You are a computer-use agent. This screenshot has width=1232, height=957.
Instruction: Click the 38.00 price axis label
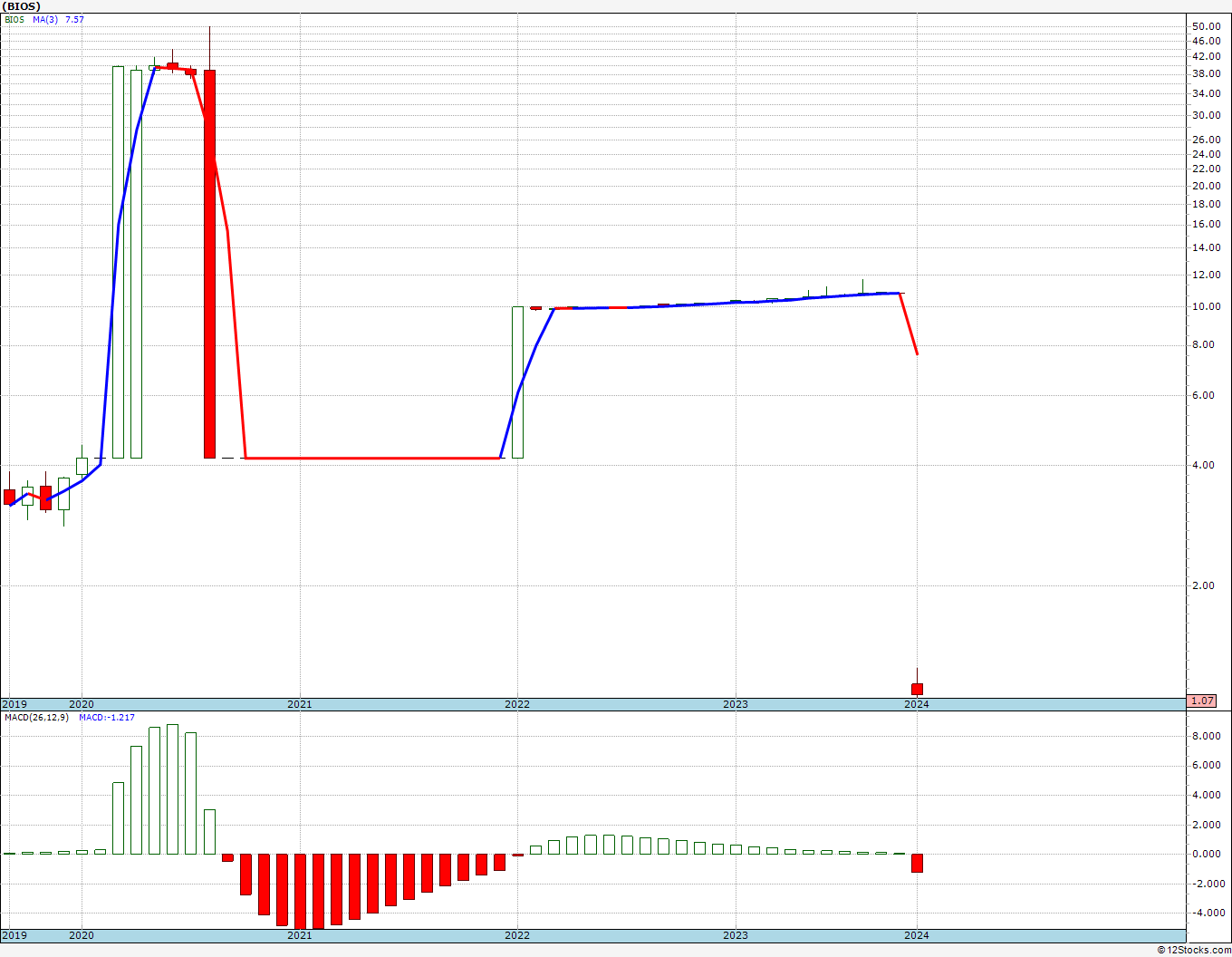pyautogui.click(x=1206, y=73)
